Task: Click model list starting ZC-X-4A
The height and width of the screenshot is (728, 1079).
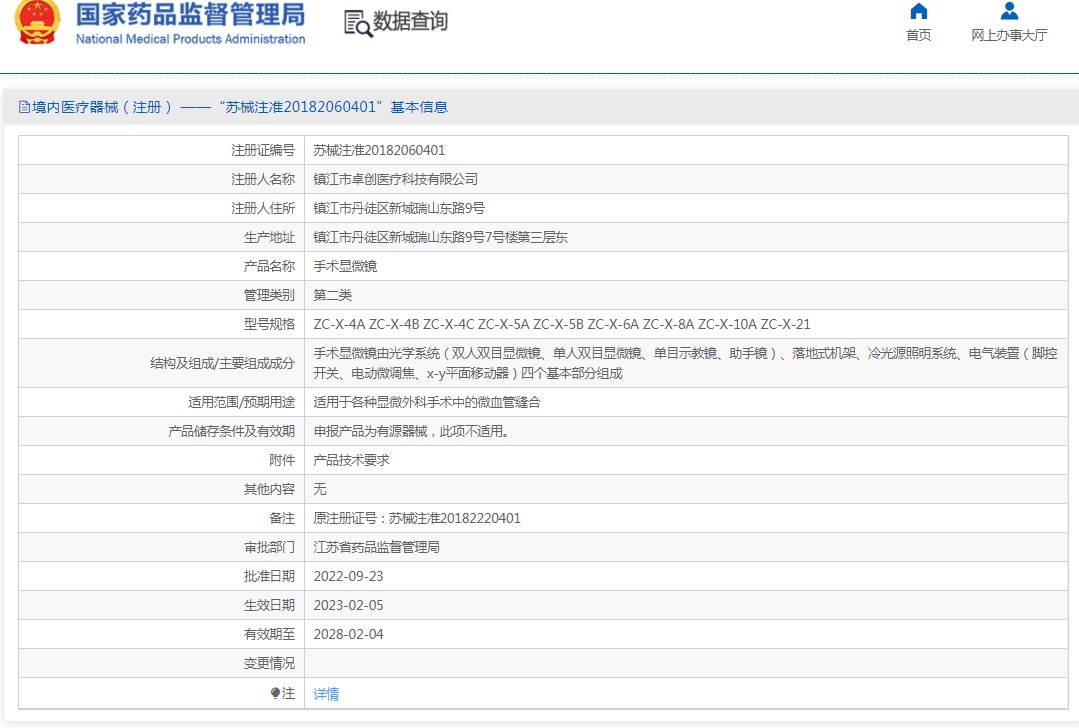Action: tap(562, 324)
